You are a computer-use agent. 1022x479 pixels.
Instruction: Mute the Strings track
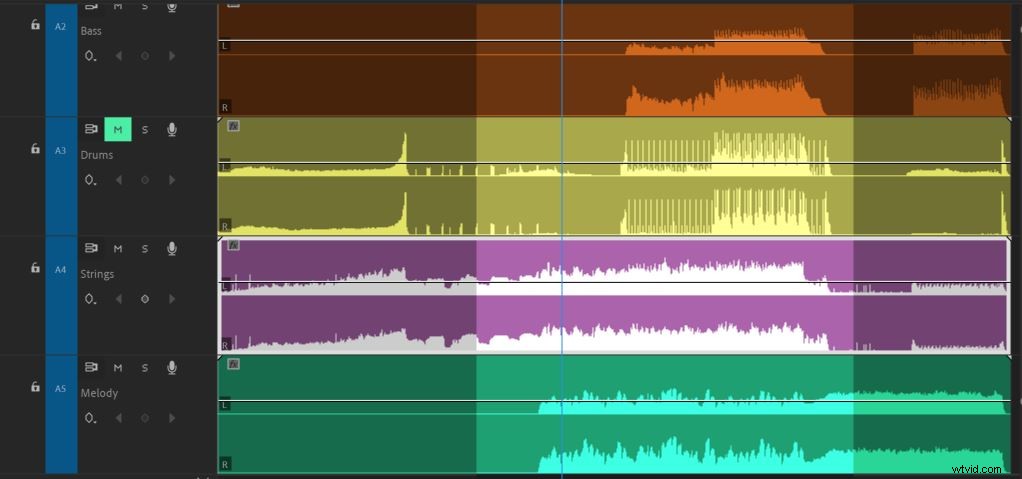pos(118,248)
